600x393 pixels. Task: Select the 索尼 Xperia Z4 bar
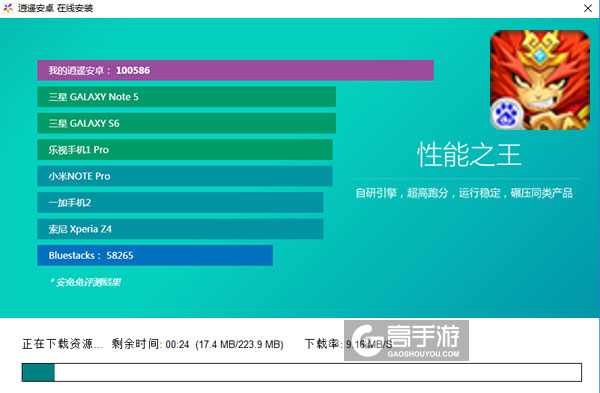point(180,229)
